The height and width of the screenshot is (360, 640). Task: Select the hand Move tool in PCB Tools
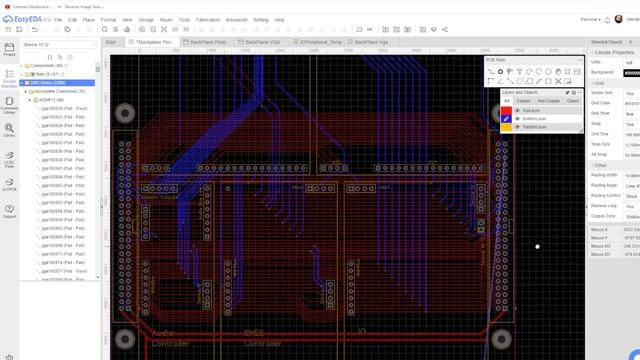(558, 71)
